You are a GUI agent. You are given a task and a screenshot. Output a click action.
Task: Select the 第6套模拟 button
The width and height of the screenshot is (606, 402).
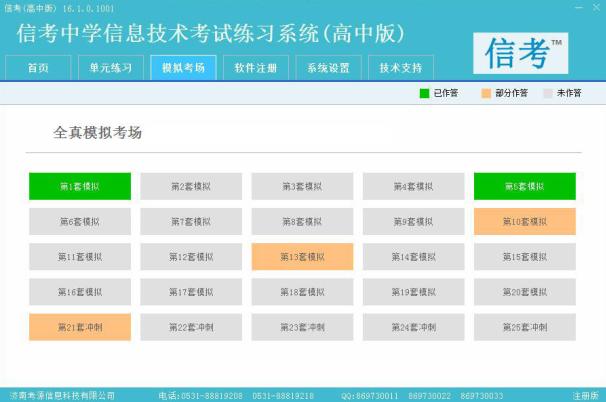point(80,221)
